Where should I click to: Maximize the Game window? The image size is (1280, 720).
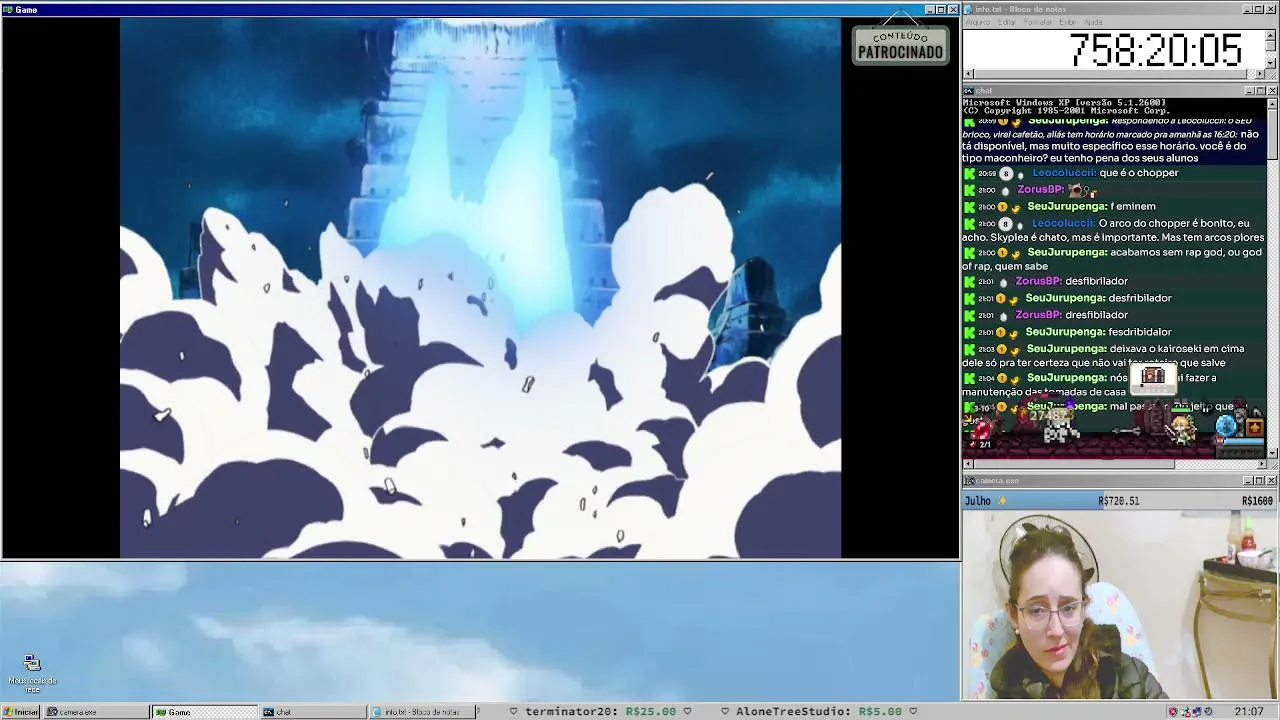pos(941,9)
